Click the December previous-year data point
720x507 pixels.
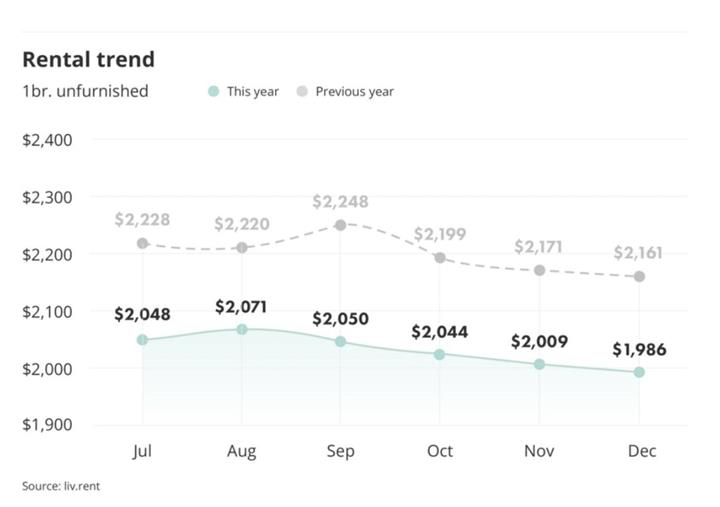click(x=639, y=276)
